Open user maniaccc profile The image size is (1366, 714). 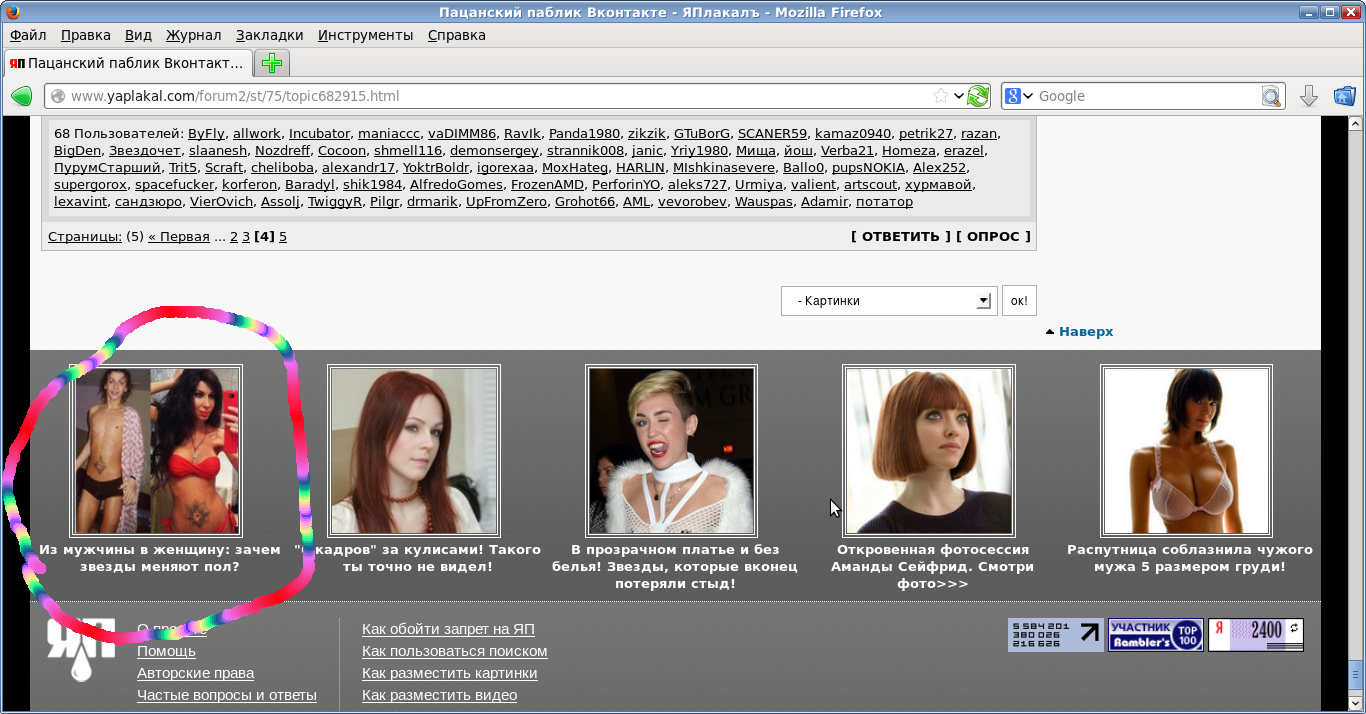389,134
